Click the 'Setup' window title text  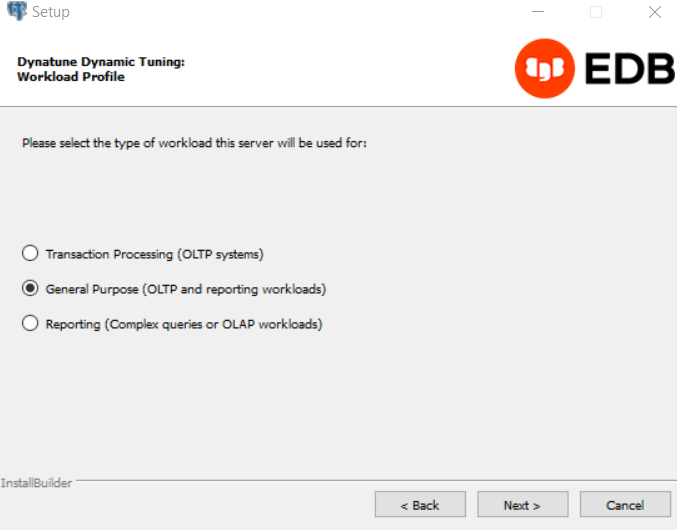[51, 12]
